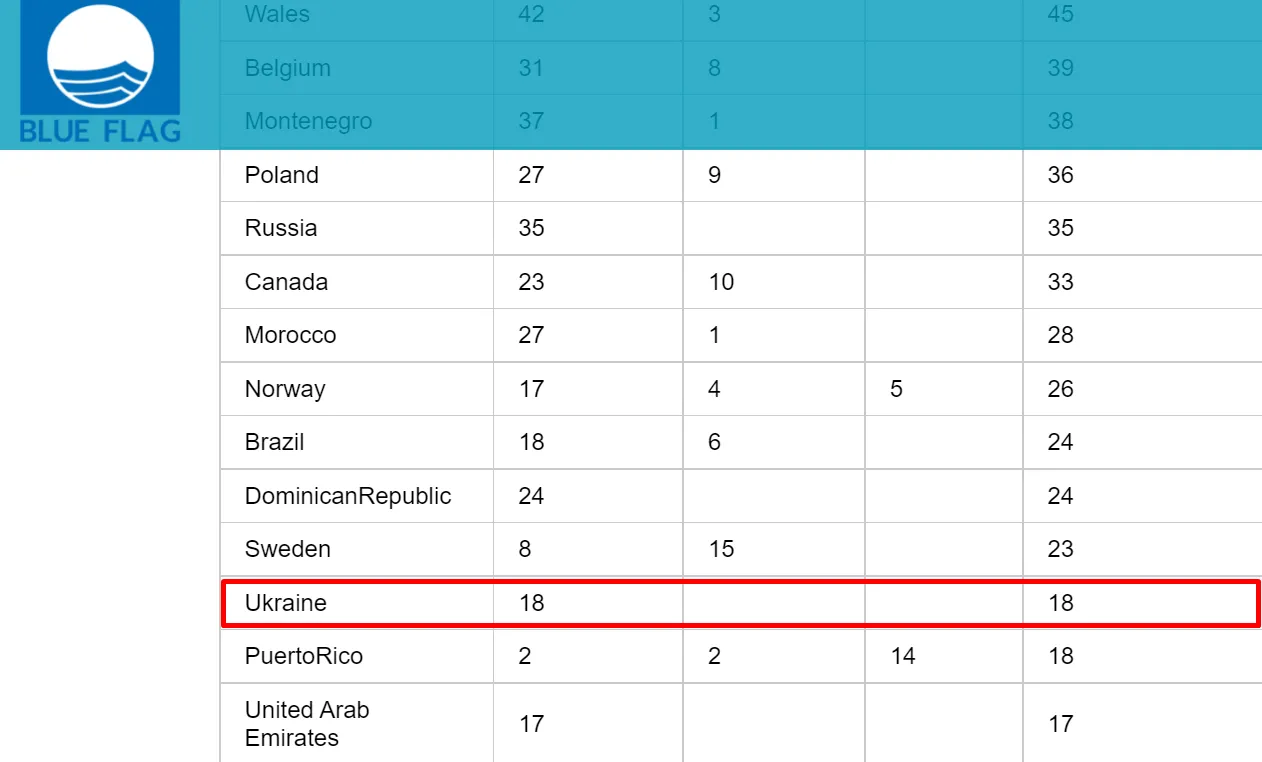This screenshot has width=1262, height=762.
Task: Click Canada's value 10 cell
Action: (721, 282)
